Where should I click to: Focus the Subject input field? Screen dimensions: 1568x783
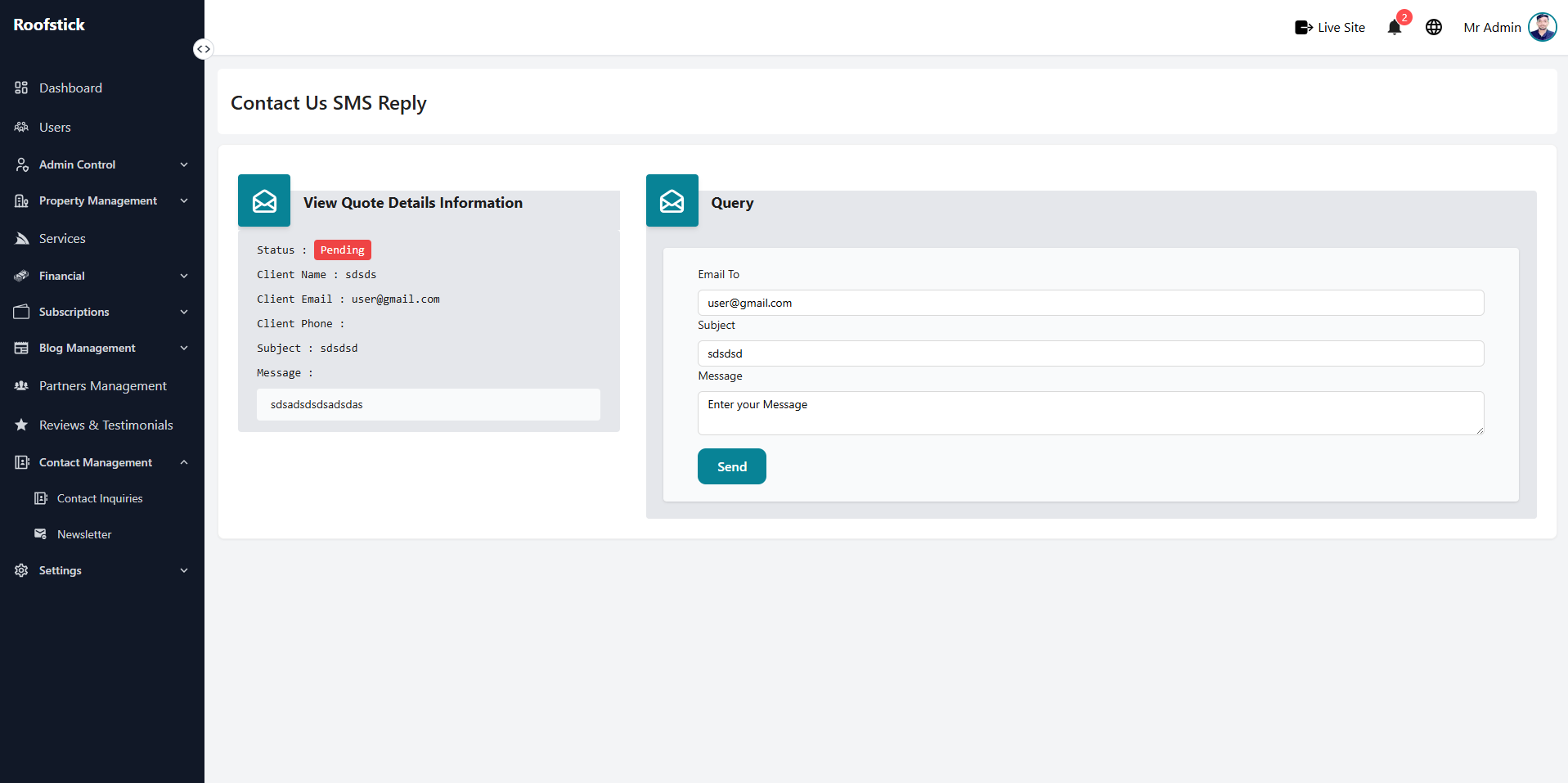coord(1090,353)
